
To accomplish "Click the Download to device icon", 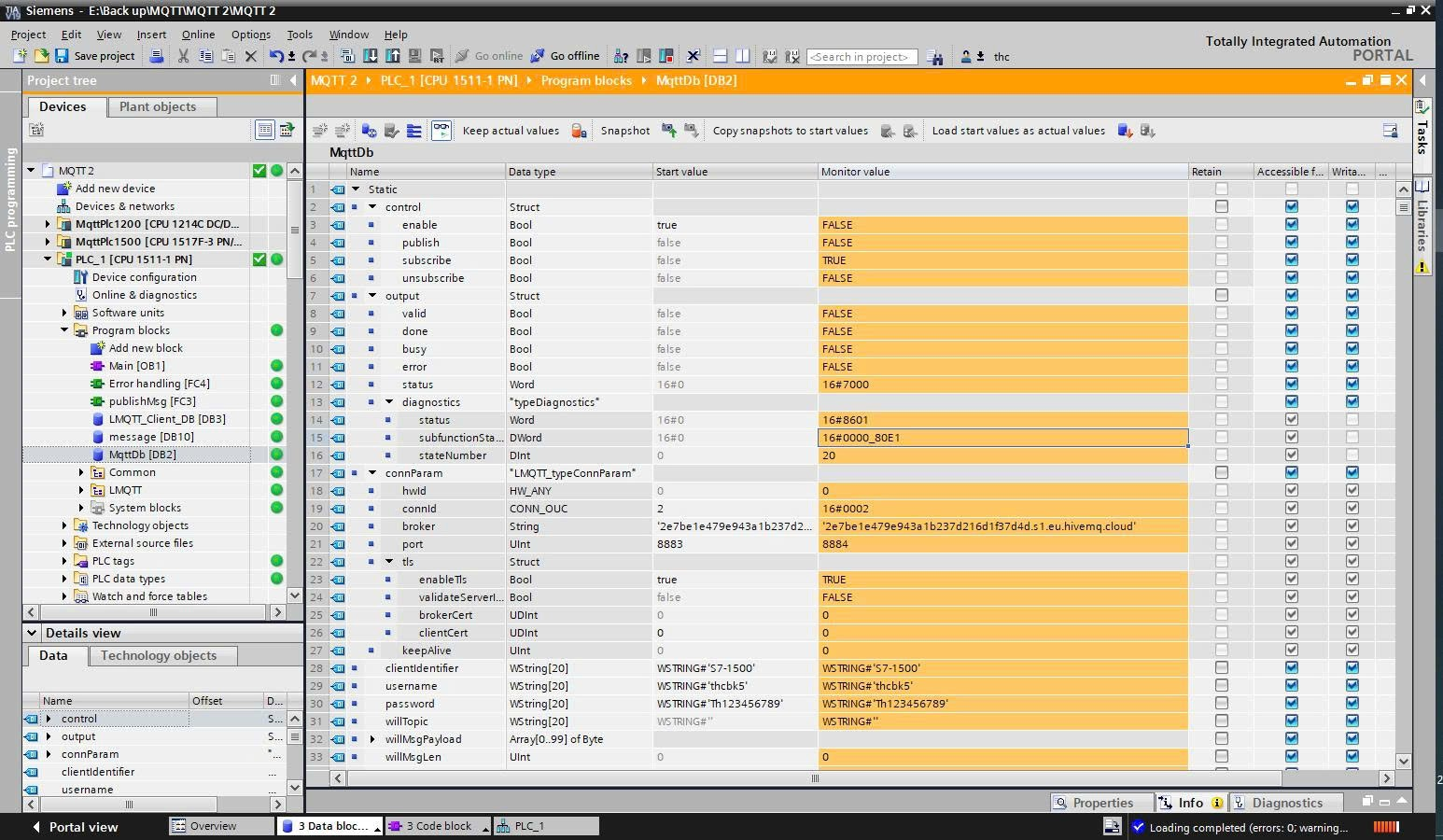I will (371, 57).
